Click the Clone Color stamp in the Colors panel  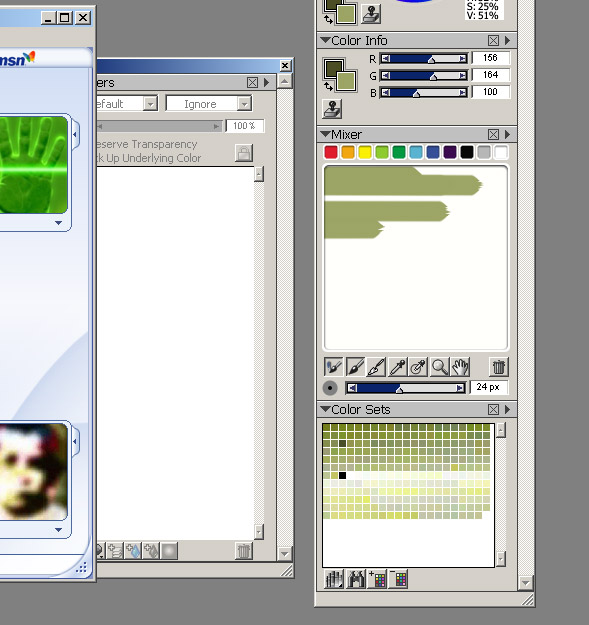point(371,14)
